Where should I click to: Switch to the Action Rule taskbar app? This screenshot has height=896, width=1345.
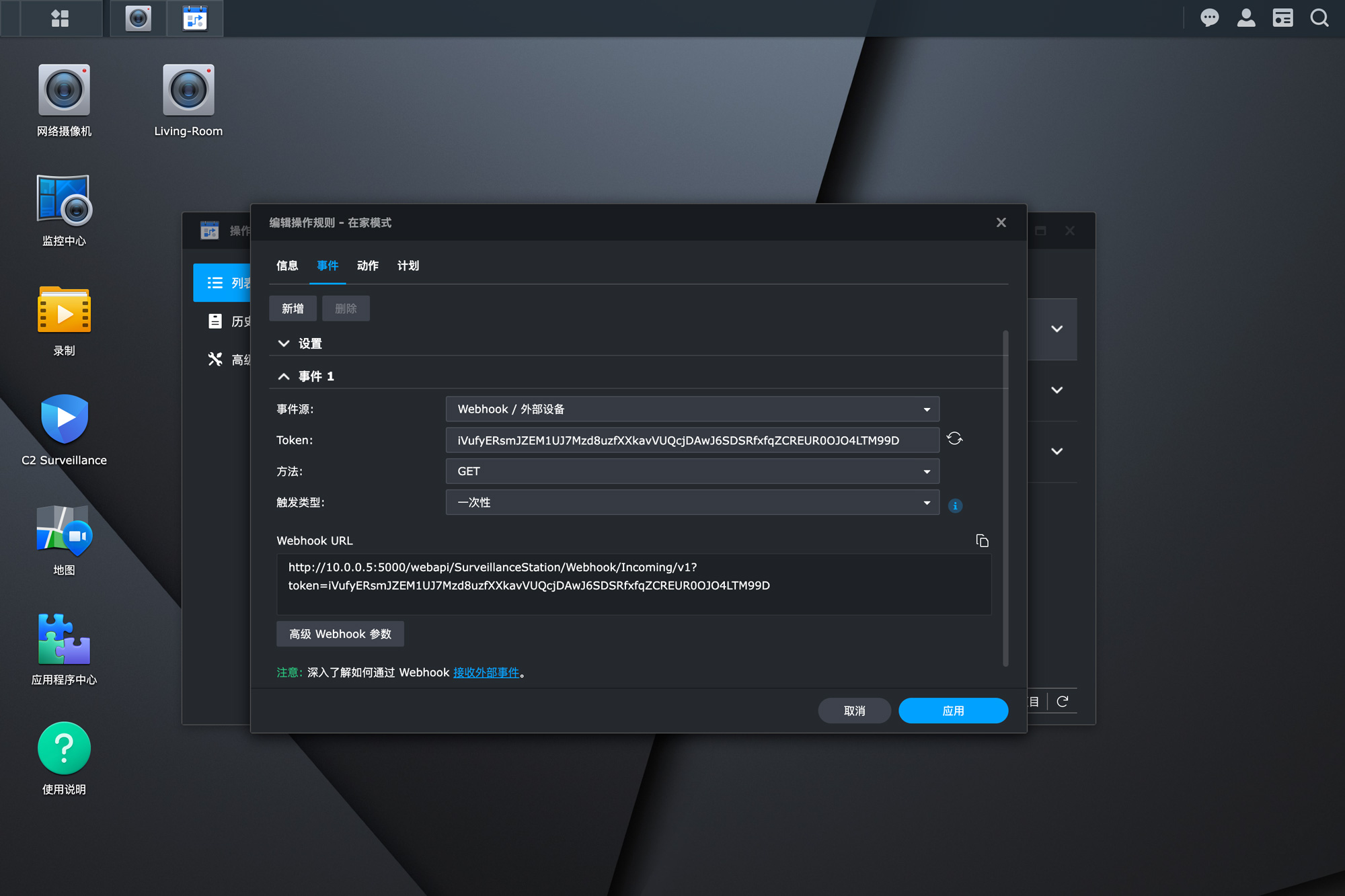pos(195,18)
